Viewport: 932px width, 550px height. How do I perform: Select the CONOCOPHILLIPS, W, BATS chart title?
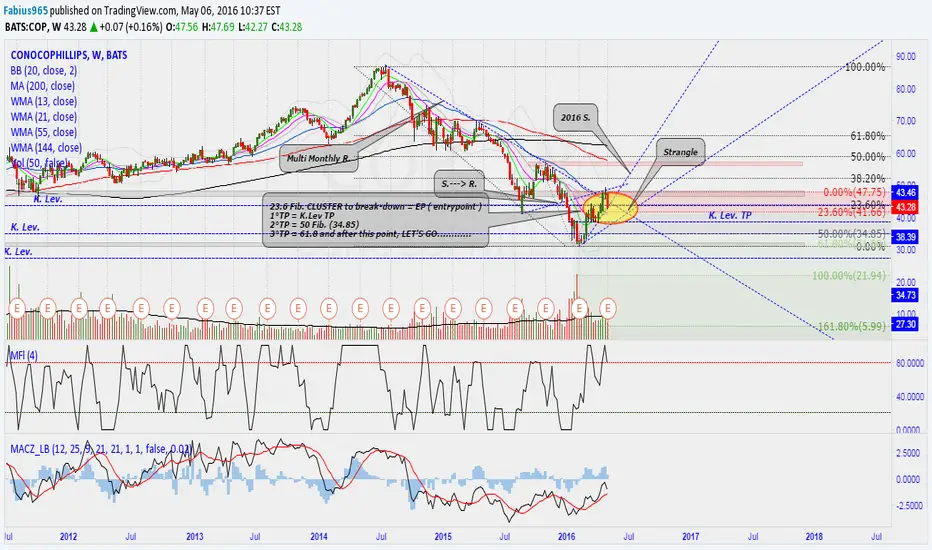tap(69, 55)
